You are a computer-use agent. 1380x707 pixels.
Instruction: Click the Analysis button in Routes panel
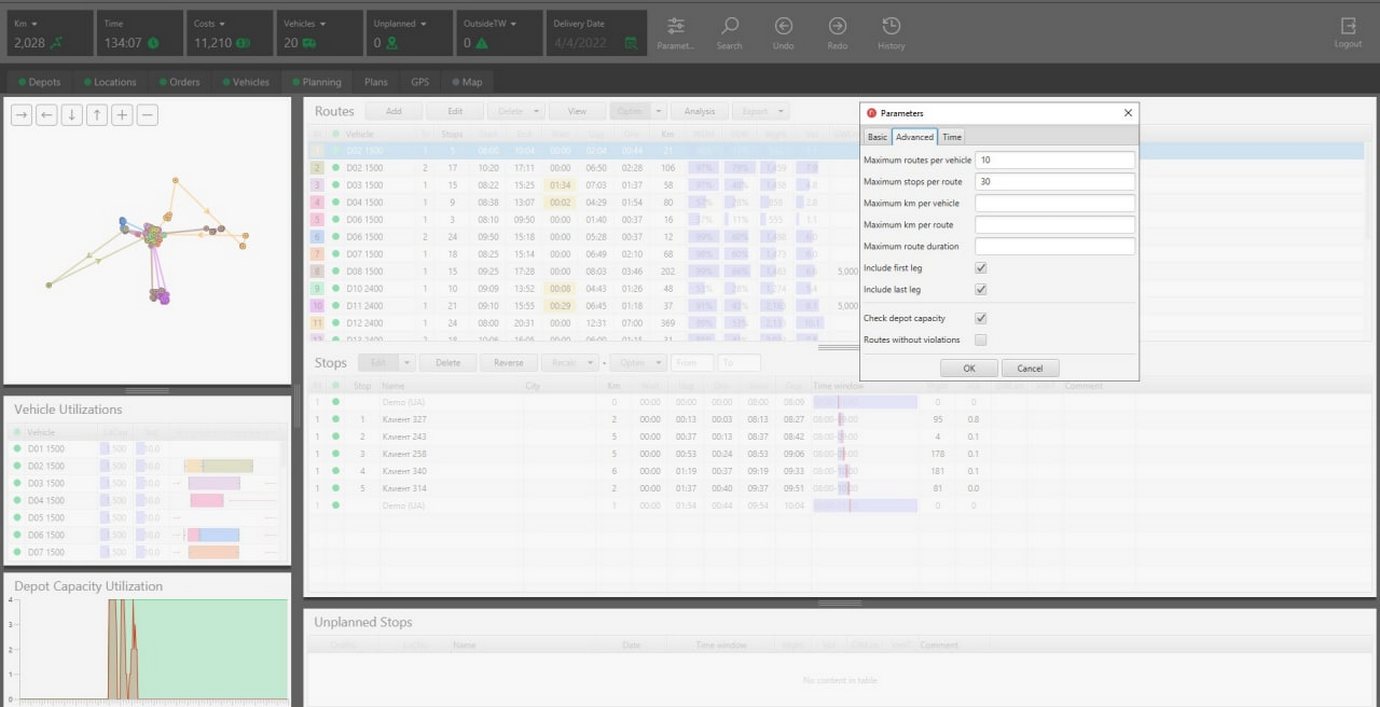coord(699,111)
